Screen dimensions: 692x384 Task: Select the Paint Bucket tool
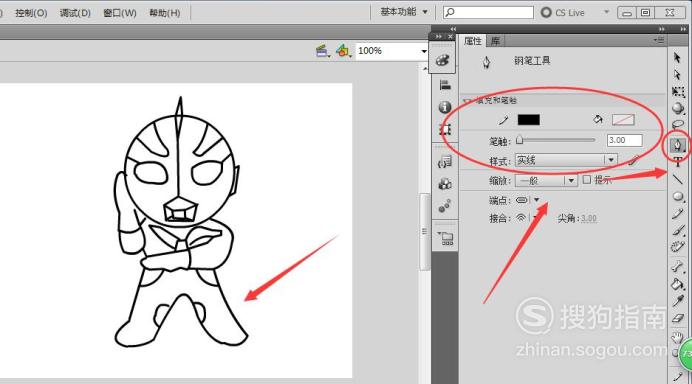tap(678, 284)
